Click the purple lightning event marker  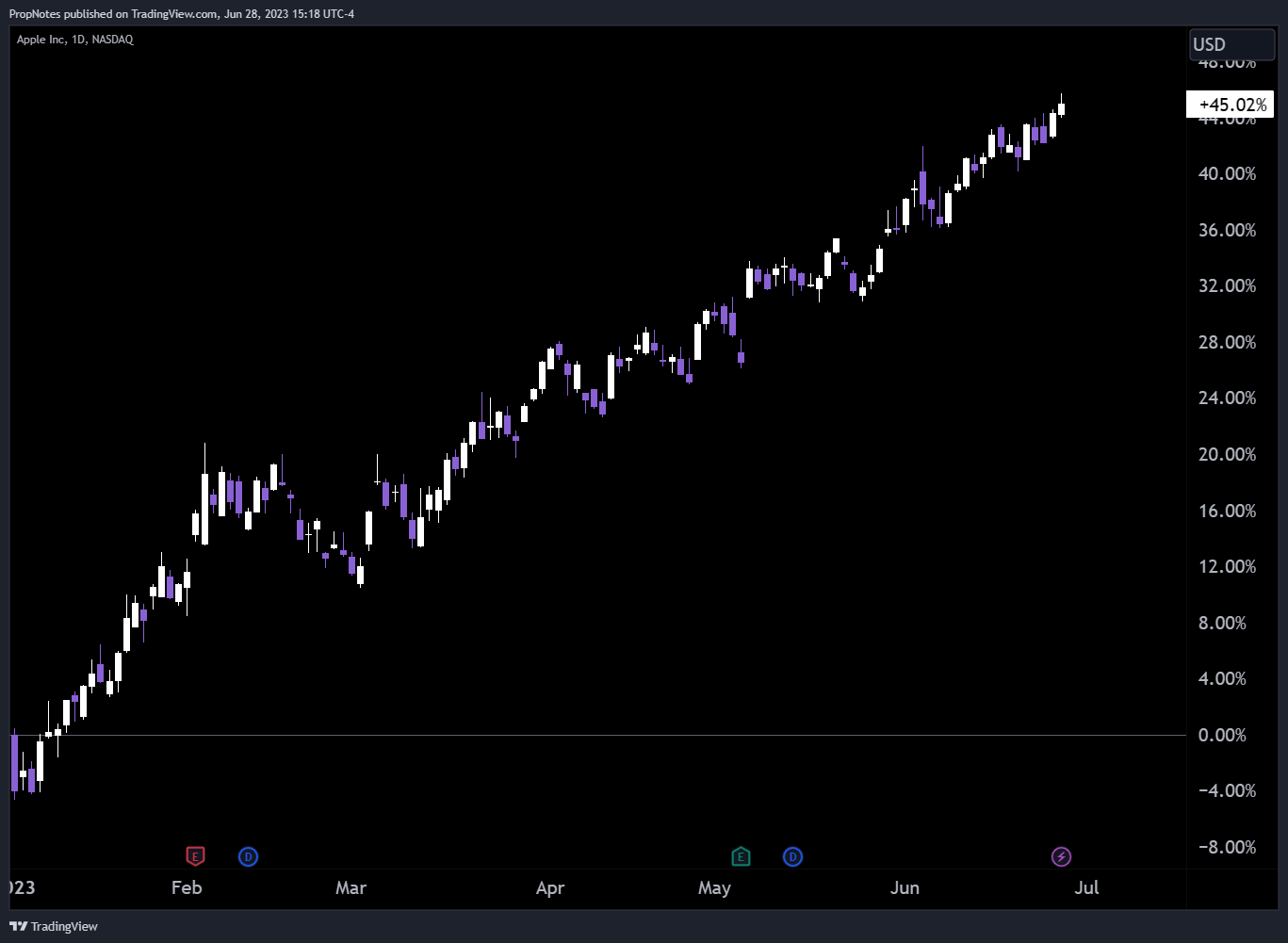[1061, 856]
